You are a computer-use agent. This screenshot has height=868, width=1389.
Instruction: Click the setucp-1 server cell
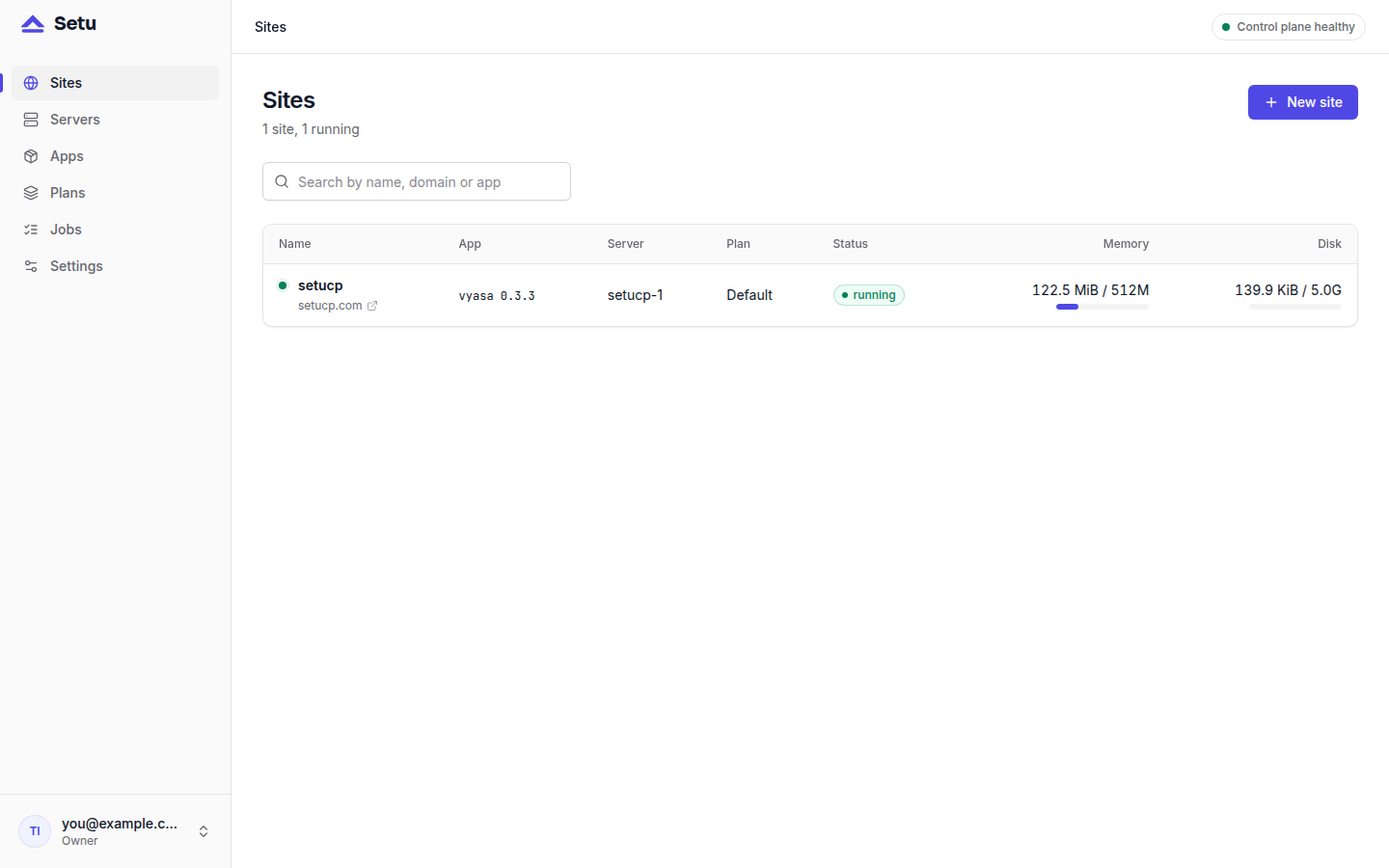(636, 295)
